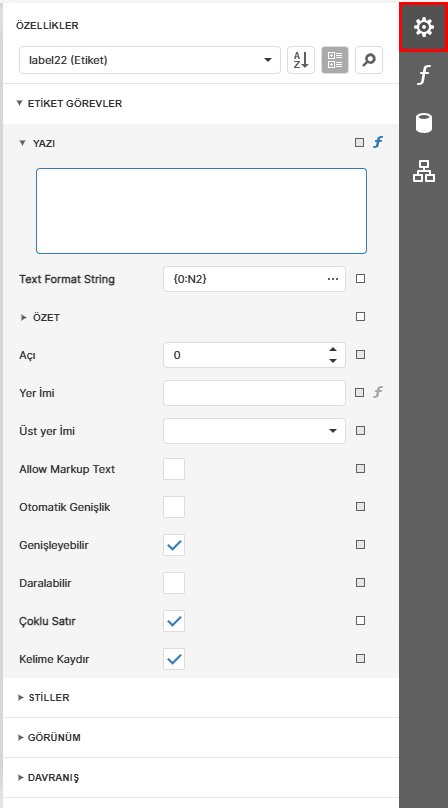
Task: Open expression editor for Yer İmi
Action: coord(378,393)
